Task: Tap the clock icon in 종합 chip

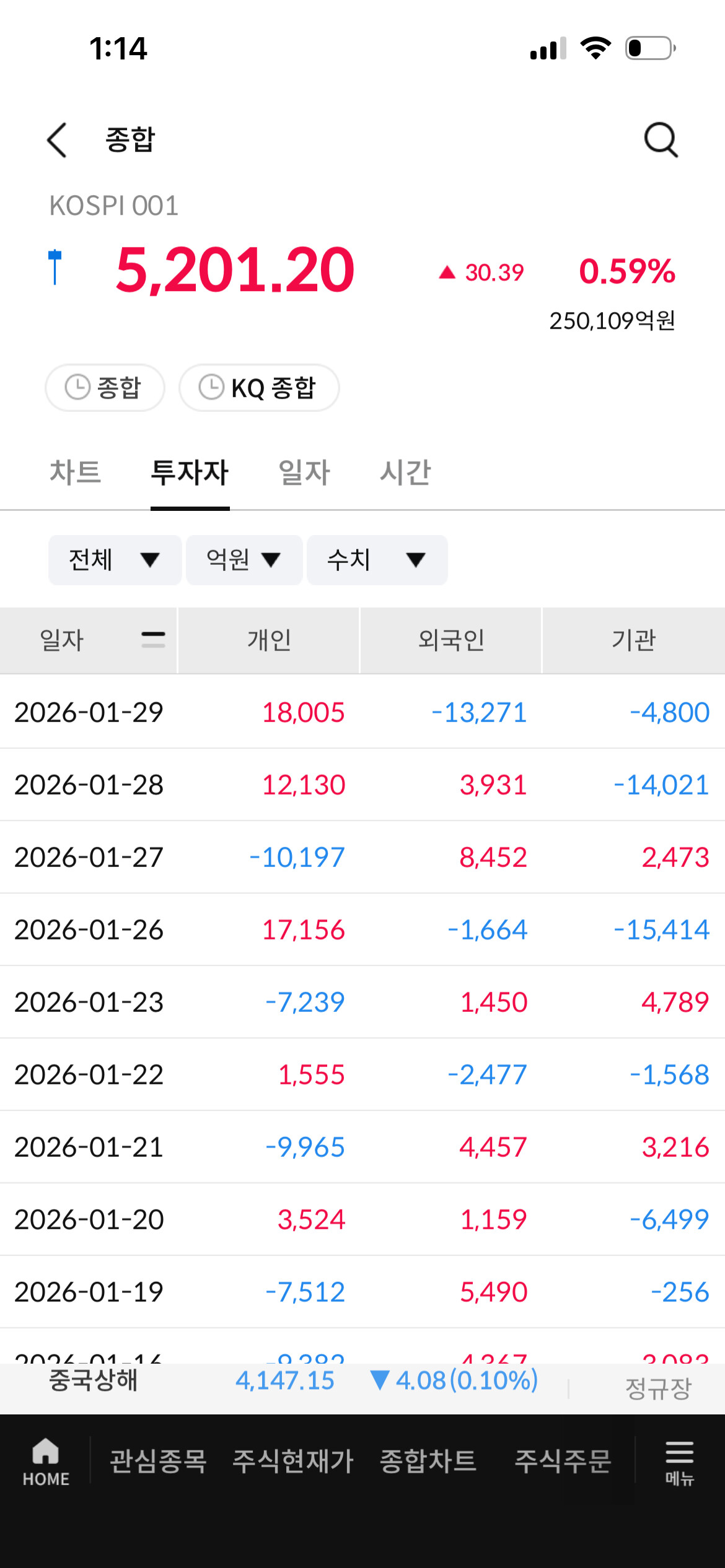Action: (78, 388)
